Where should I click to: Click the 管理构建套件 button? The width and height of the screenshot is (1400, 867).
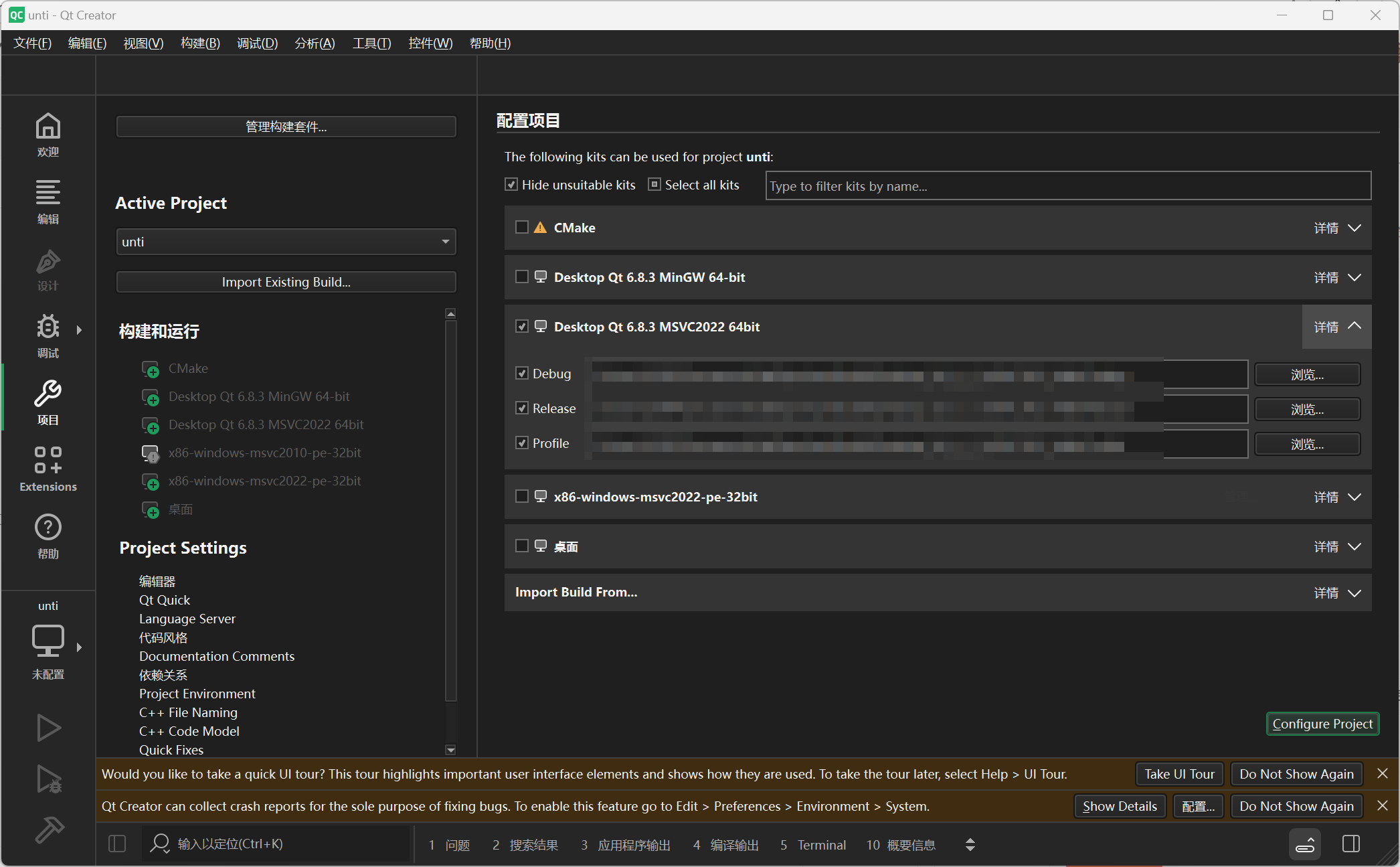click(286, 127)
